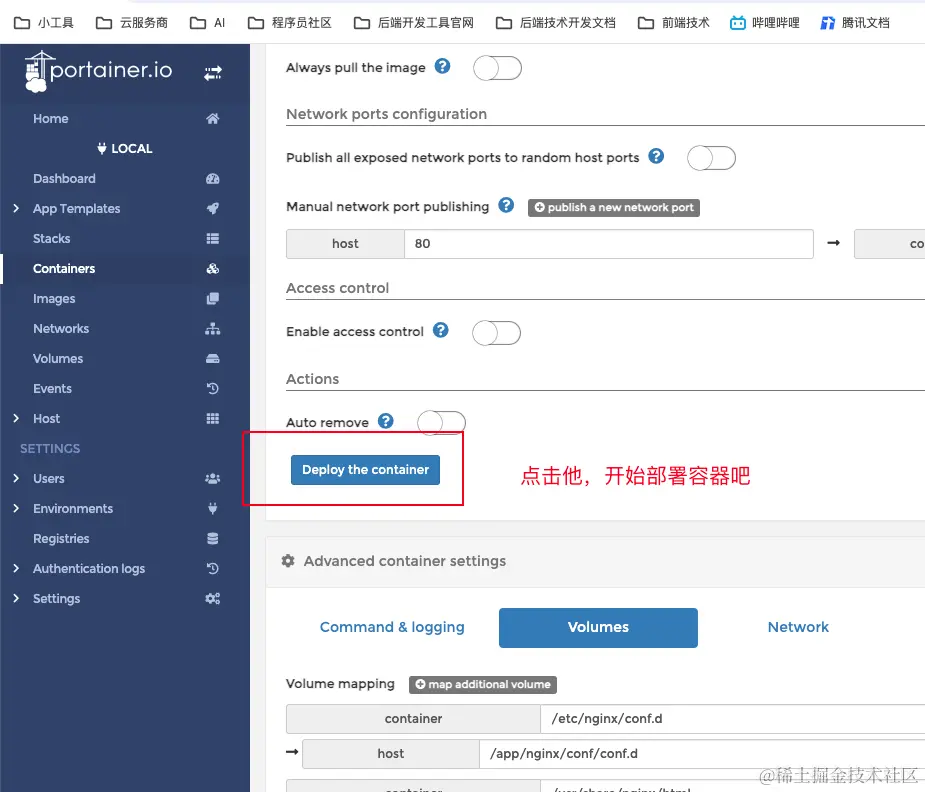This screenshot has height=792, width=925.
Task: Toggle Always pull the image switch
Action: pyautogui.click(x=497, y=68)
